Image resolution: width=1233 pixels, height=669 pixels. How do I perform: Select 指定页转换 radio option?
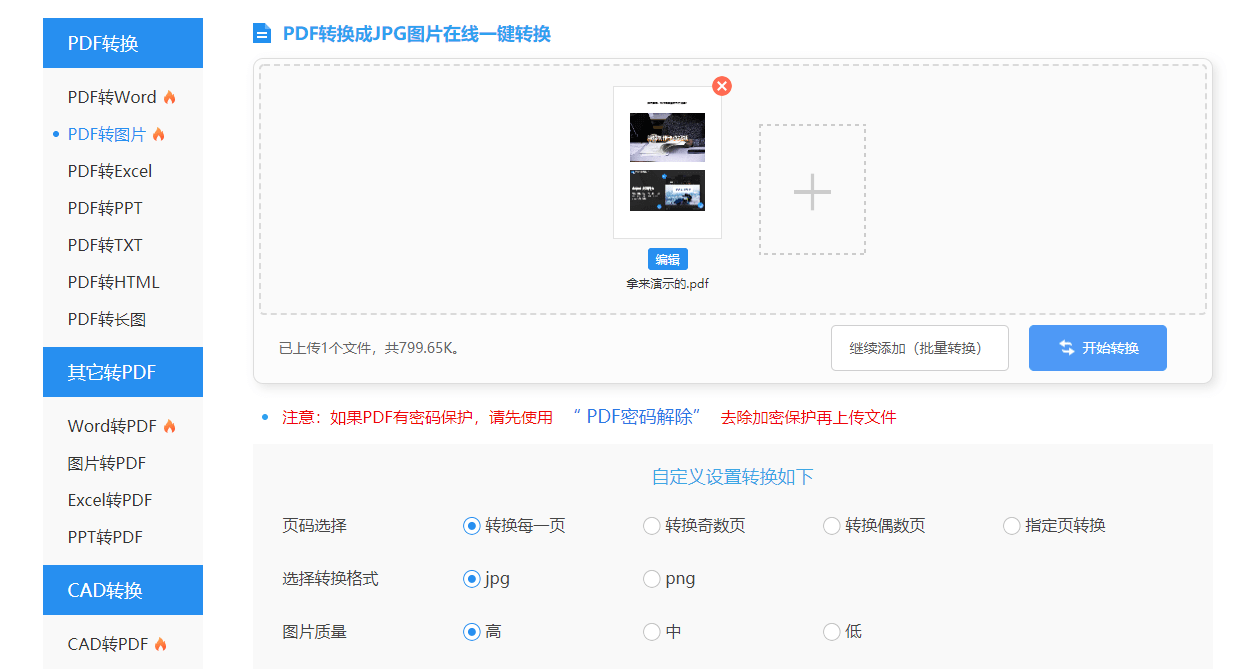pyautogui.click(x=1011, y=525)
